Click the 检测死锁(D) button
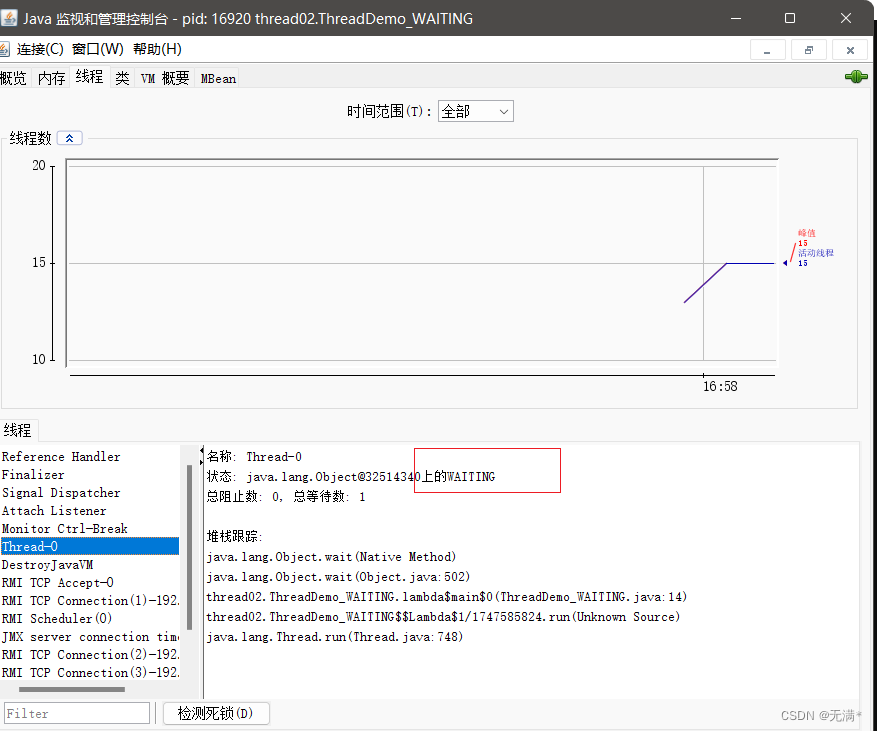This screenshot has width=877, height=731. 216,713
